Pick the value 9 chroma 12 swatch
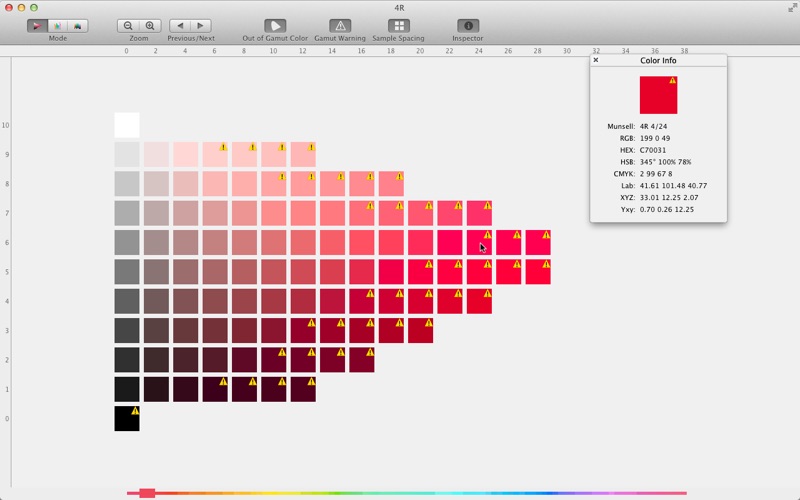 [303, 155]
